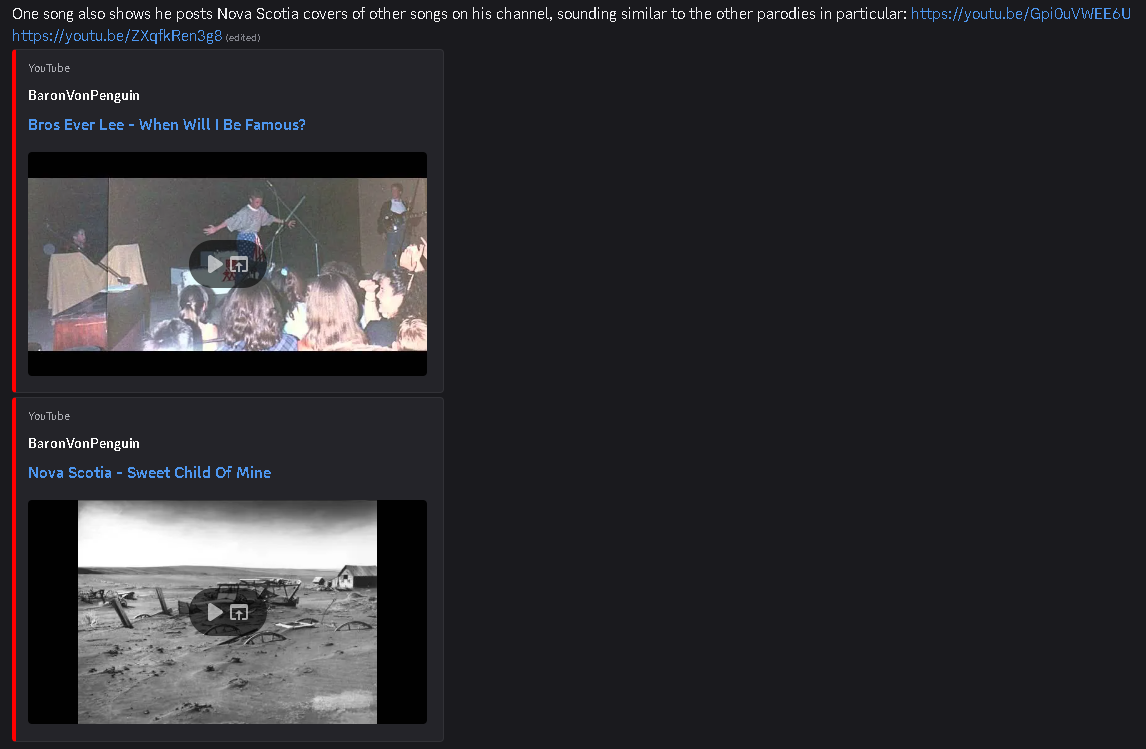
Task: Click BaronVonPenguin author in first embed
Action: click(83, 96)
